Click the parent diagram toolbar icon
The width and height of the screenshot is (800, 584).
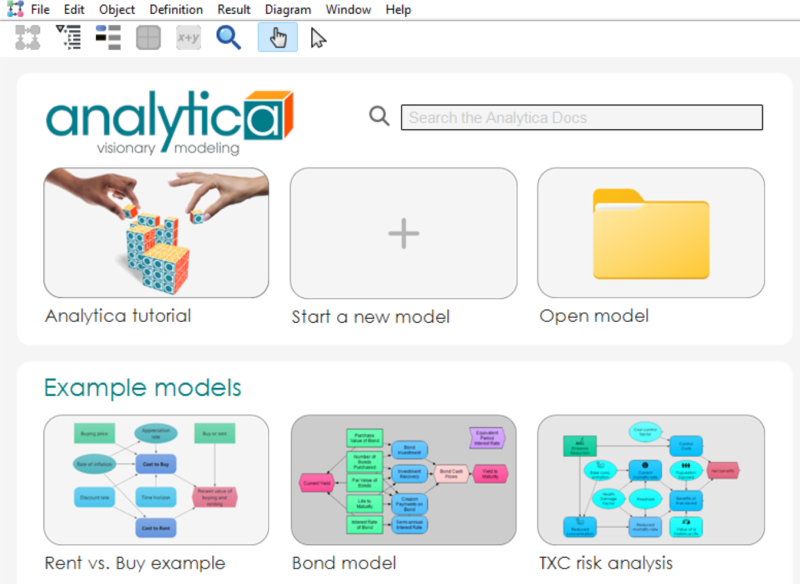point(28,38)
